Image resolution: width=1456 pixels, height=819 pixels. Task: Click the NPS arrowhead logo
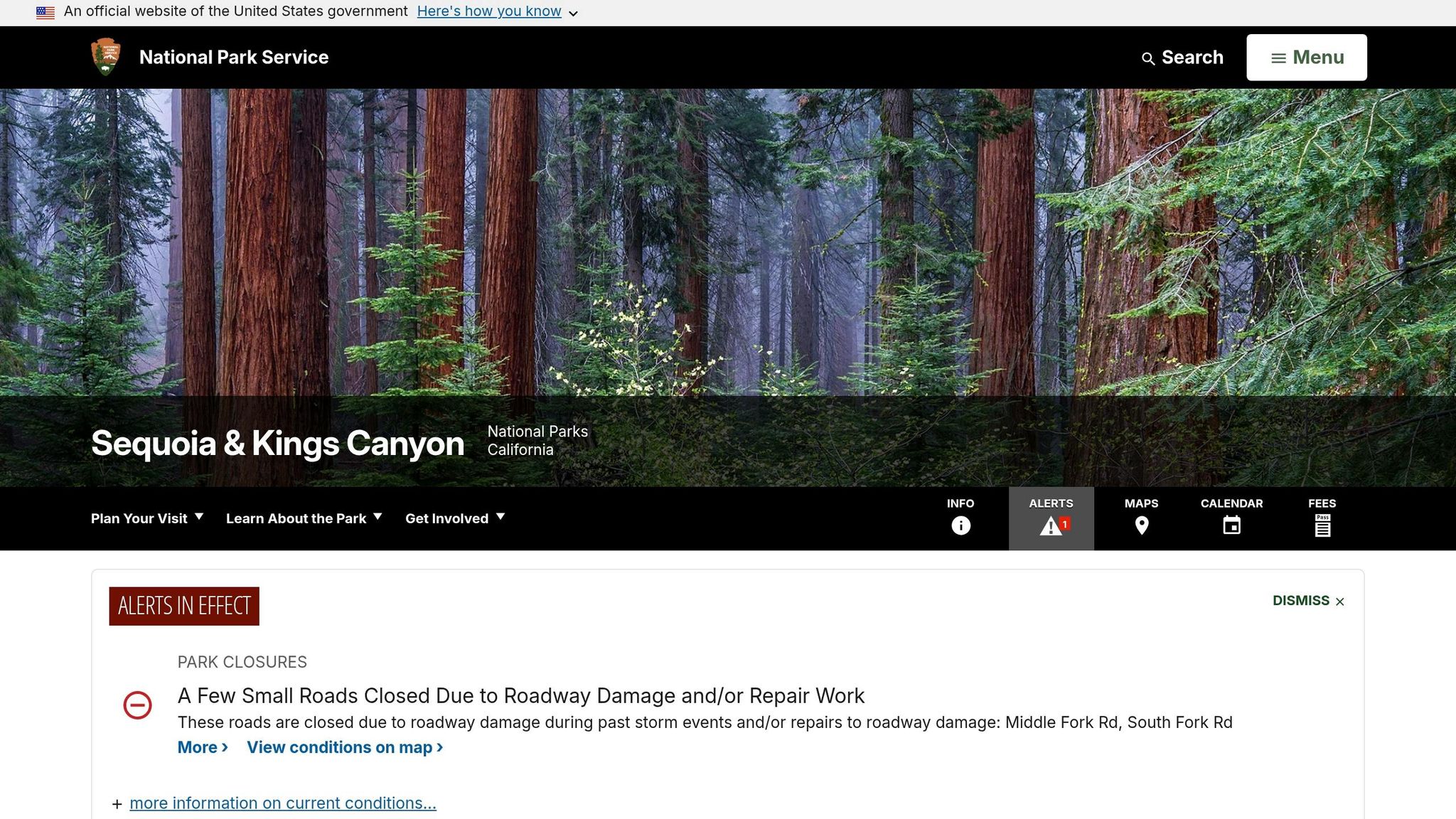click(106, 57)
